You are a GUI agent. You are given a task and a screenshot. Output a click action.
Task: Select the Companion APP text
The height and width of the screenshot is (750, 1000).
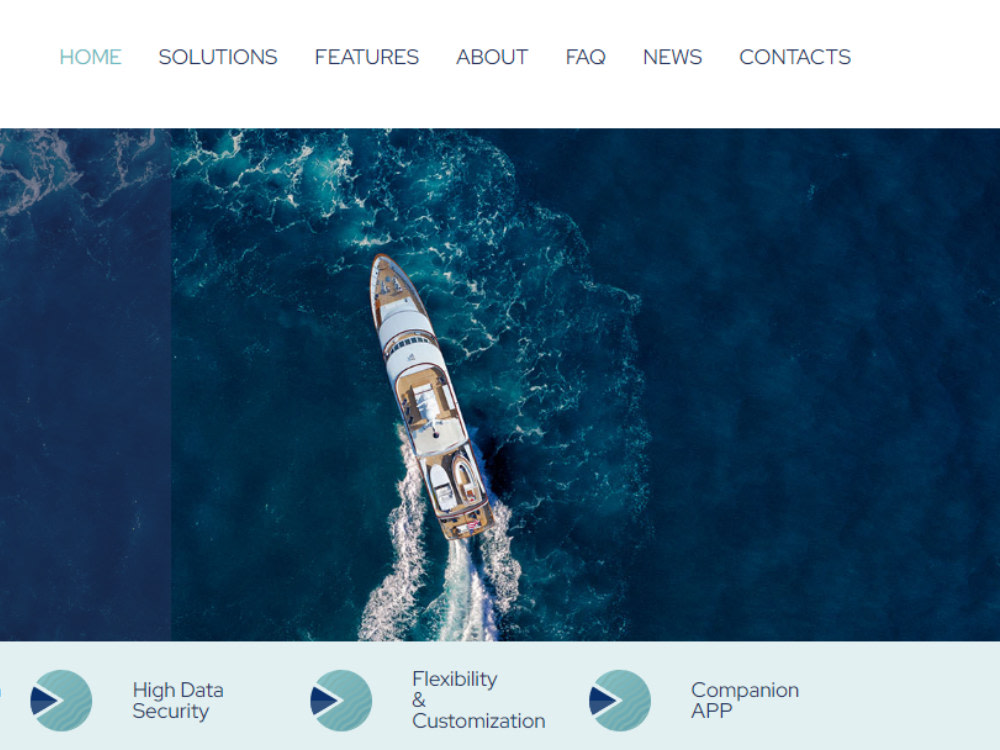tap(745, 700)
